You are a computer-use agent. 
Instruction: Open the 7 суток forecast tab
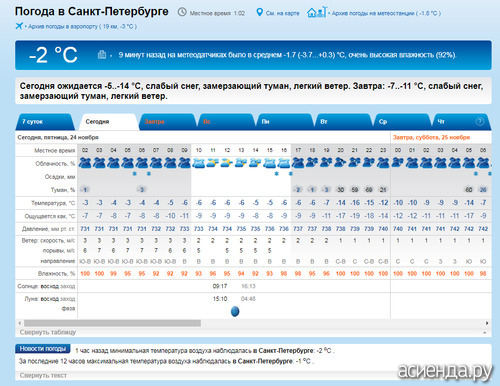pos(44,122)
